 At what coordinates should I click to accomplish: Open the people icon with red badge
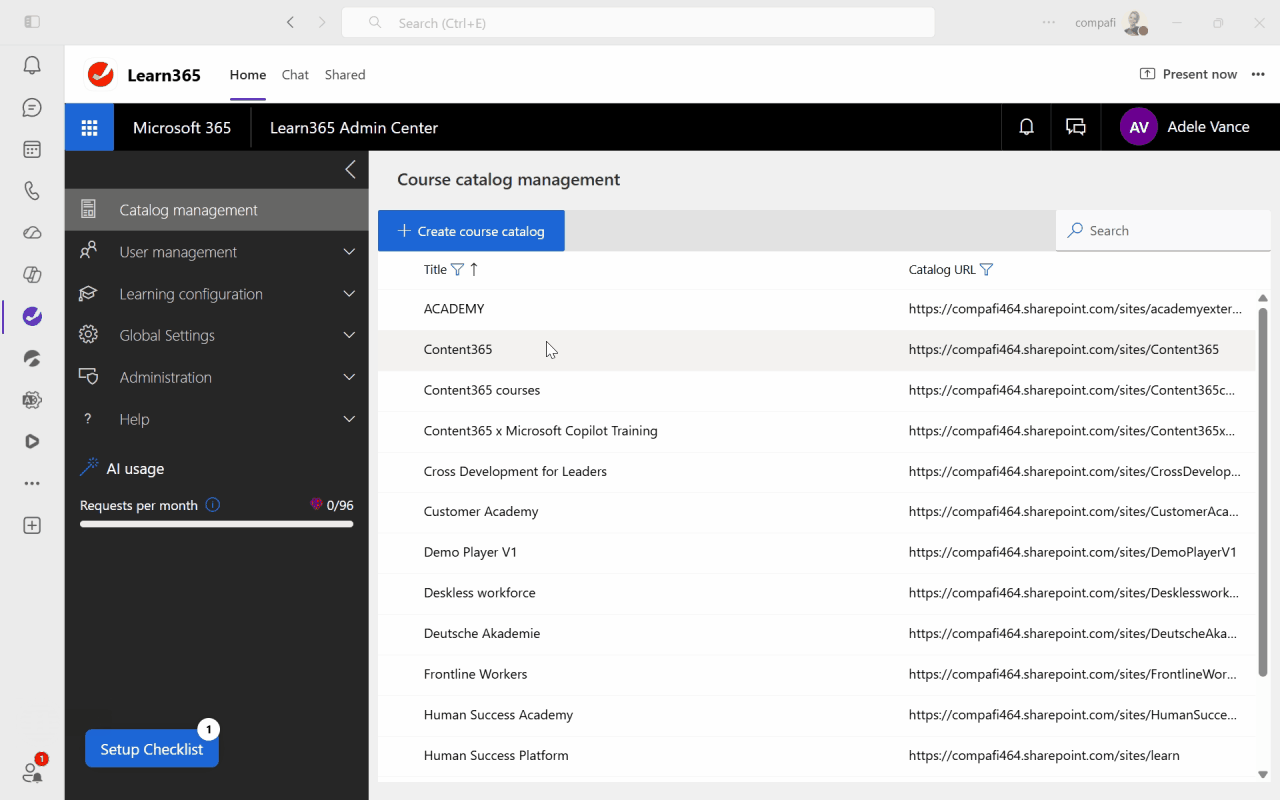point(32,771)
